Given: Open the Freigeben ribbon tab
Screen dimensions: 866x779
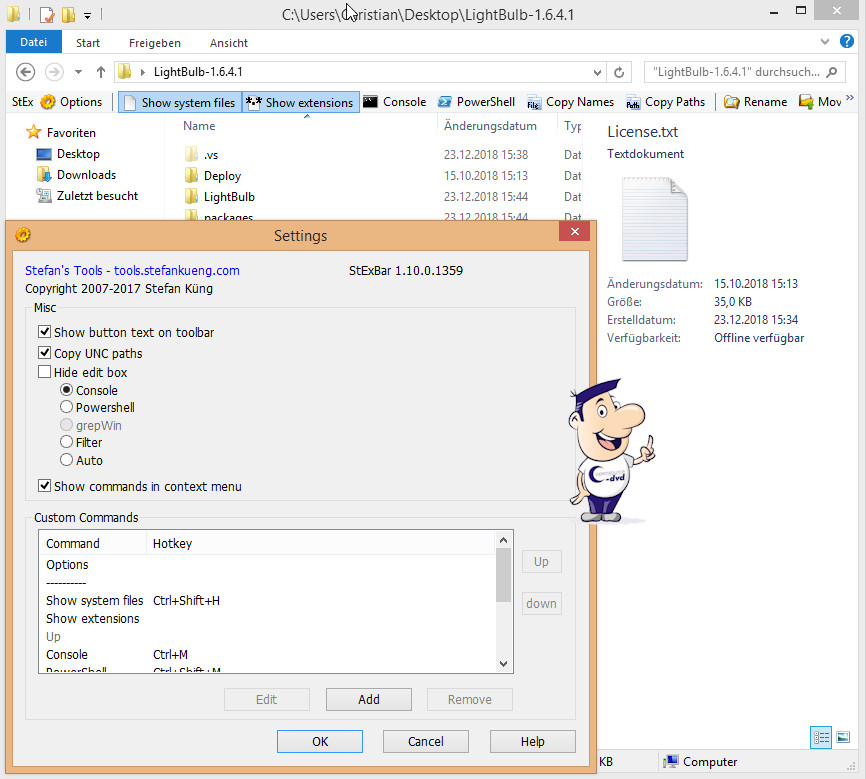Looking at the screenshot, I should [155, 43].
